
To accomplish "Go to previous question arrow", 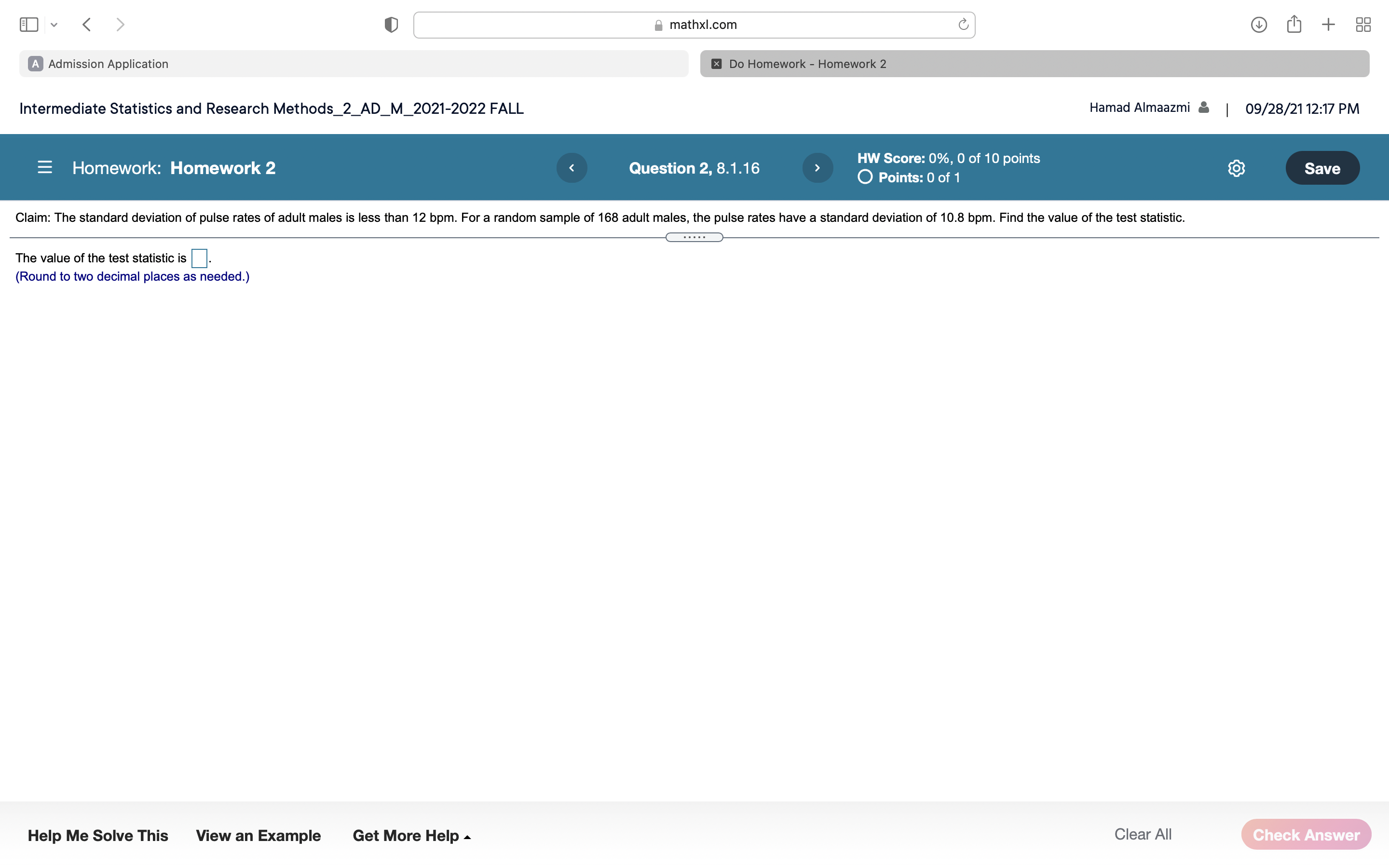I will click(572, 168).
